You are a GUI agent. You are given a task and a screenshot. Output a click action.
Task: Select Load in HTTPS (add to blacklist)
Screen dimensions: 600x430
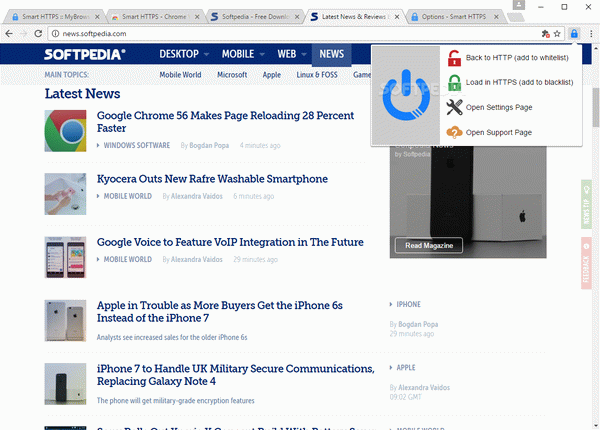pyautogui.click(x=519, y=82)
